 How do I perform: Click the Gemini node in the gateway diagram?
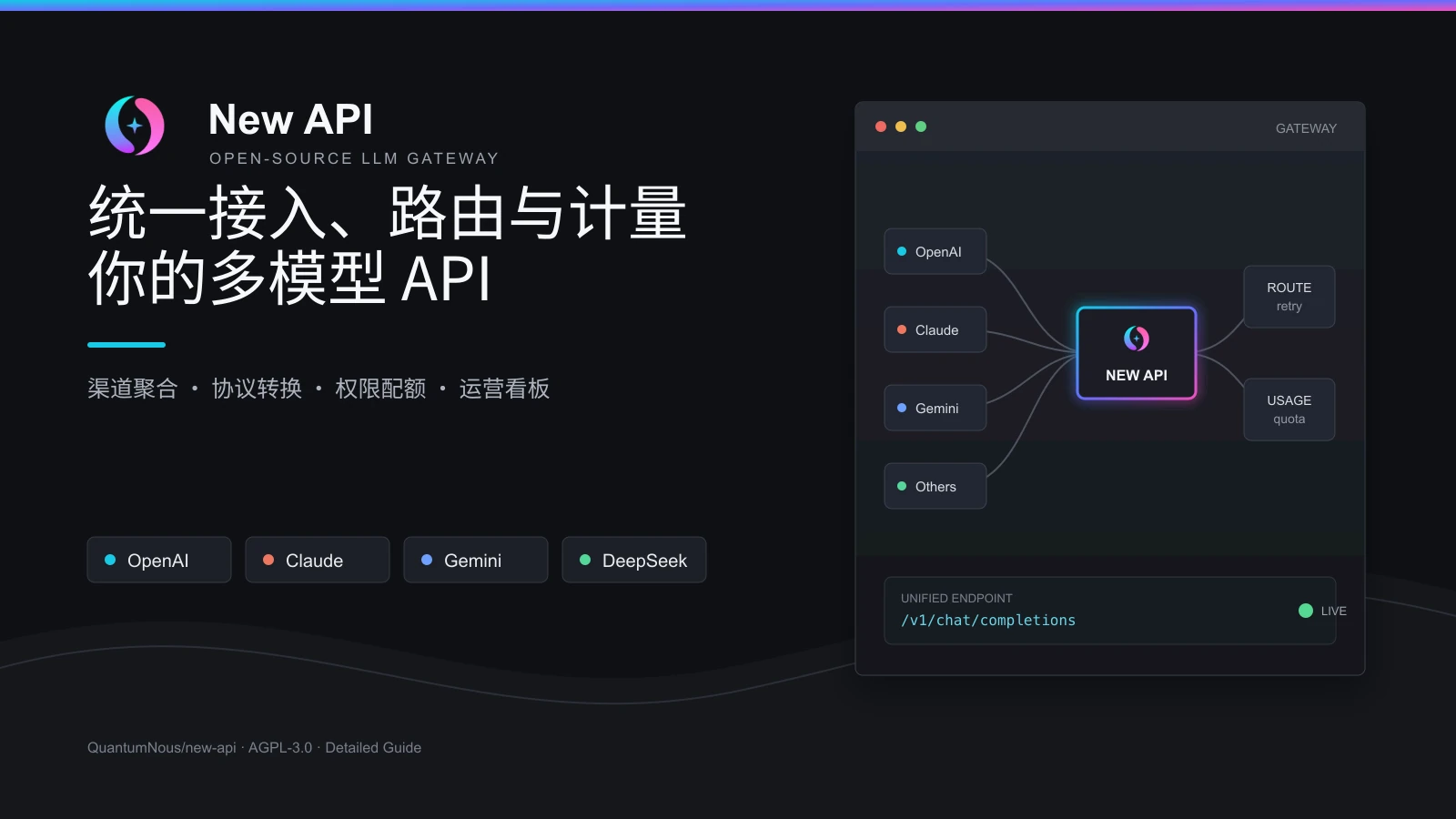(x=935, y=408)
